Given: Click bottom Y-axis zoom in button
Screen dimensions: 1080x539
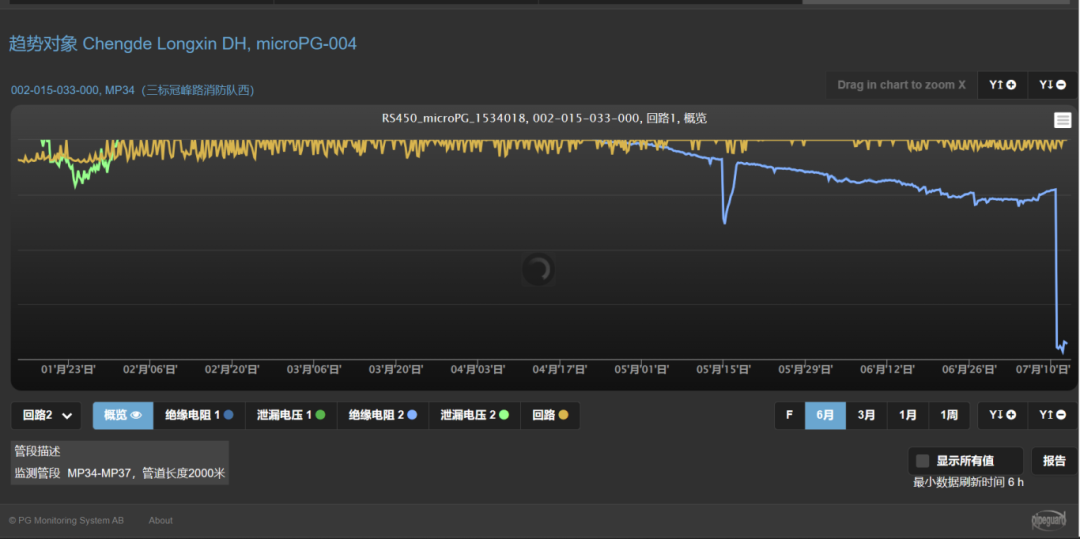Looking at the screenshot, I should 1002,415.
